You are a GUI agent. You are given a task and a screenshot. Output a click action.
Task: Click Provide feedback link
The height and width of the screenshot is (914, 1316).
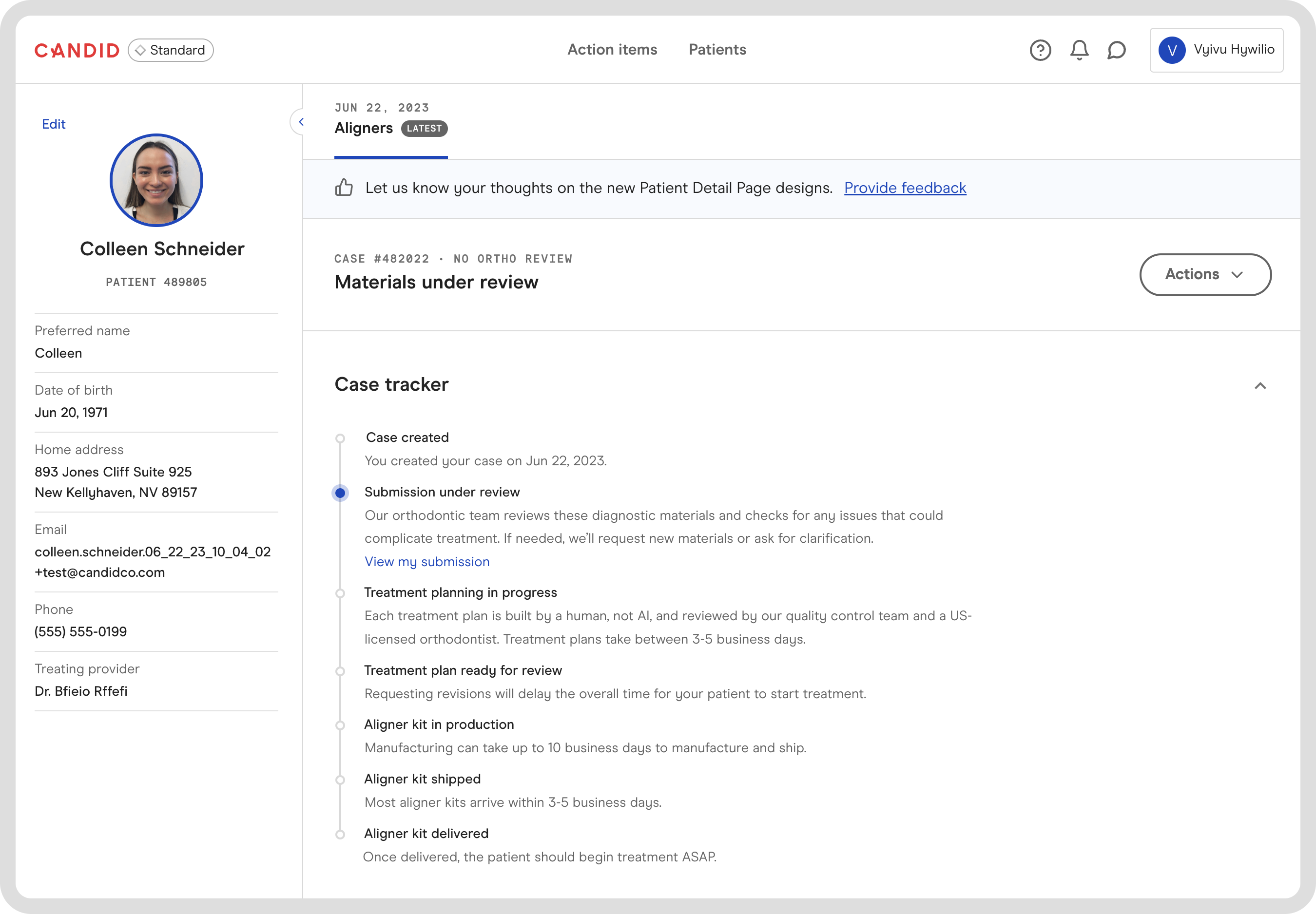(x=905, y=188)
